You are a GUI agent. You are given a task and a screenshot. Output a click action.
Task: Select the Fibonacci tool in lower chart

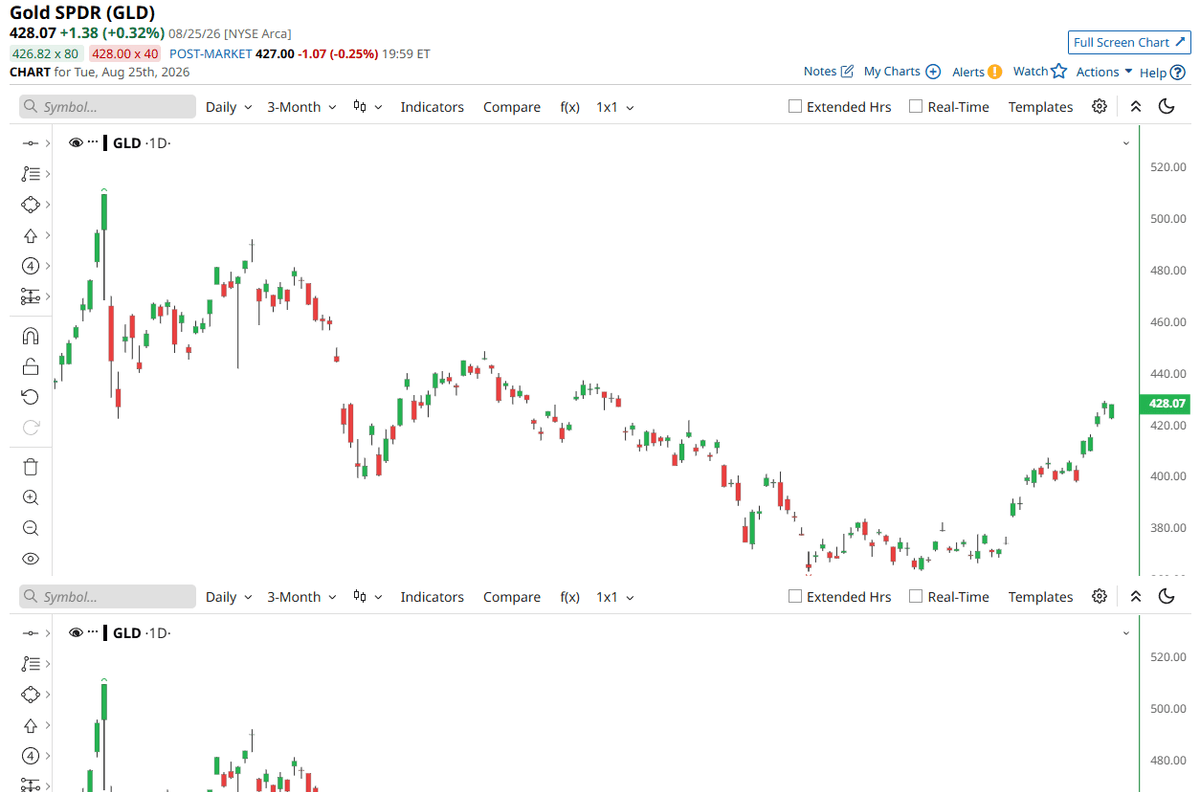pyautogui.click(x=30, y=664)
